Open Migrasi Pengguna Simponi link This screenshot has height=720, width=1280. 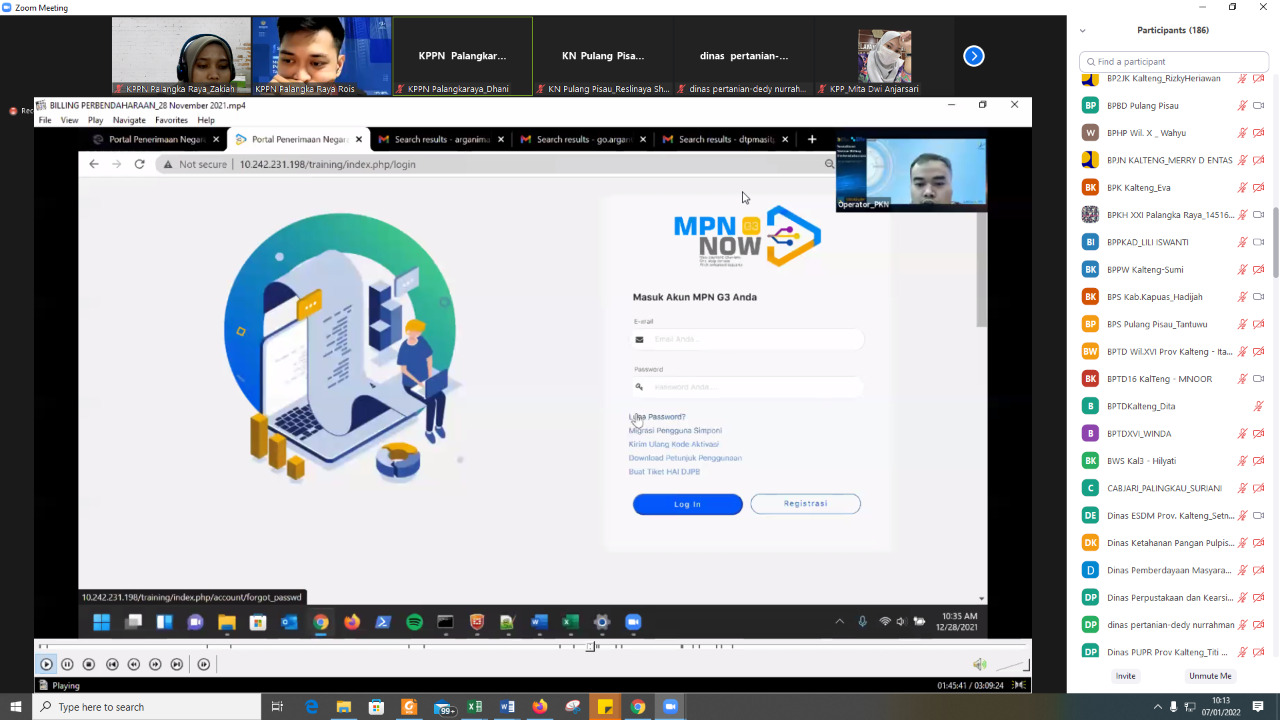(675, 431)
